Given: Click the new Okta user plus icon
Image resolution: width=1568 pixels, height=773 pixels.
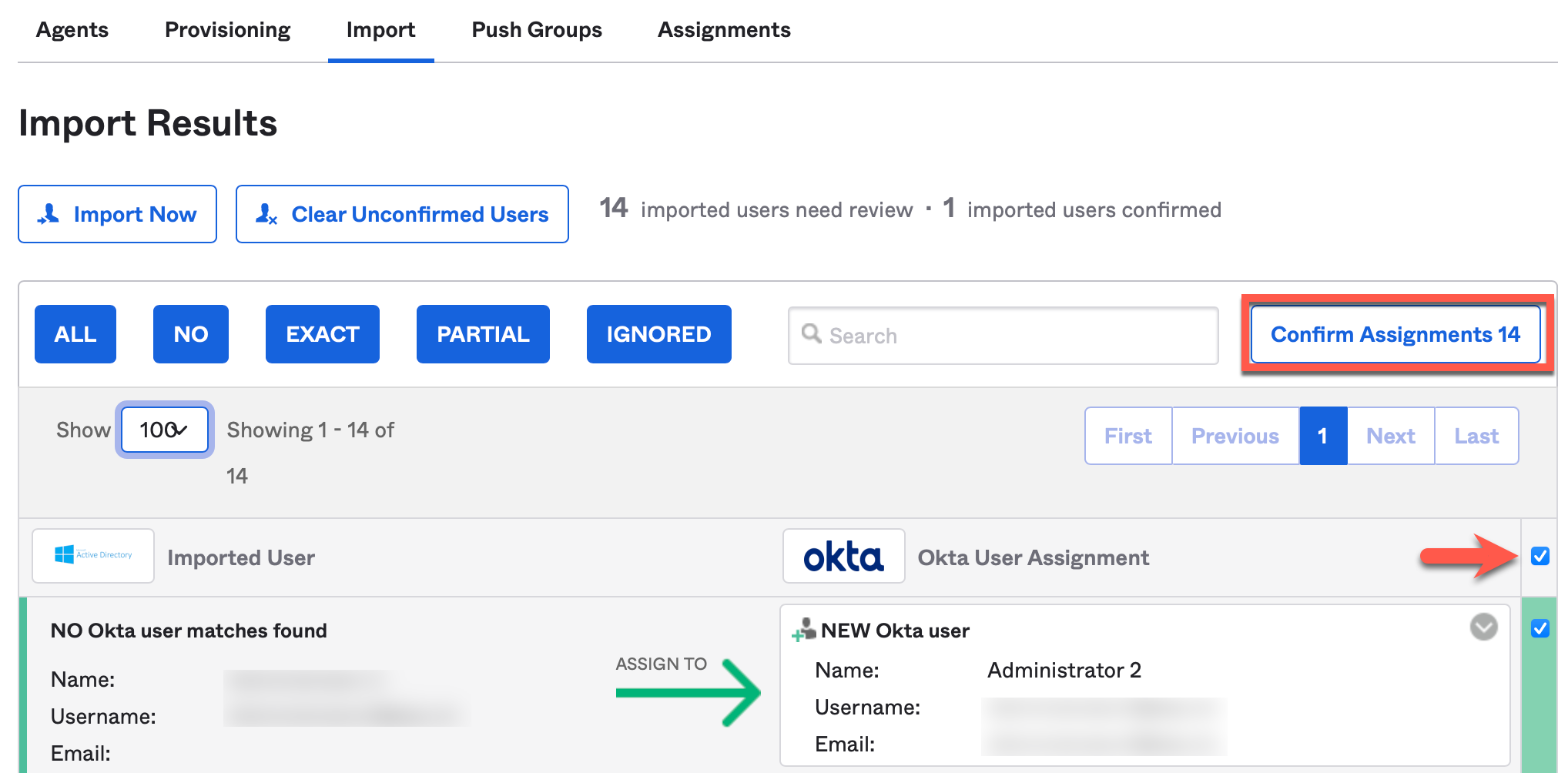Looking at the screenshot, I should (x=804, y=630).
